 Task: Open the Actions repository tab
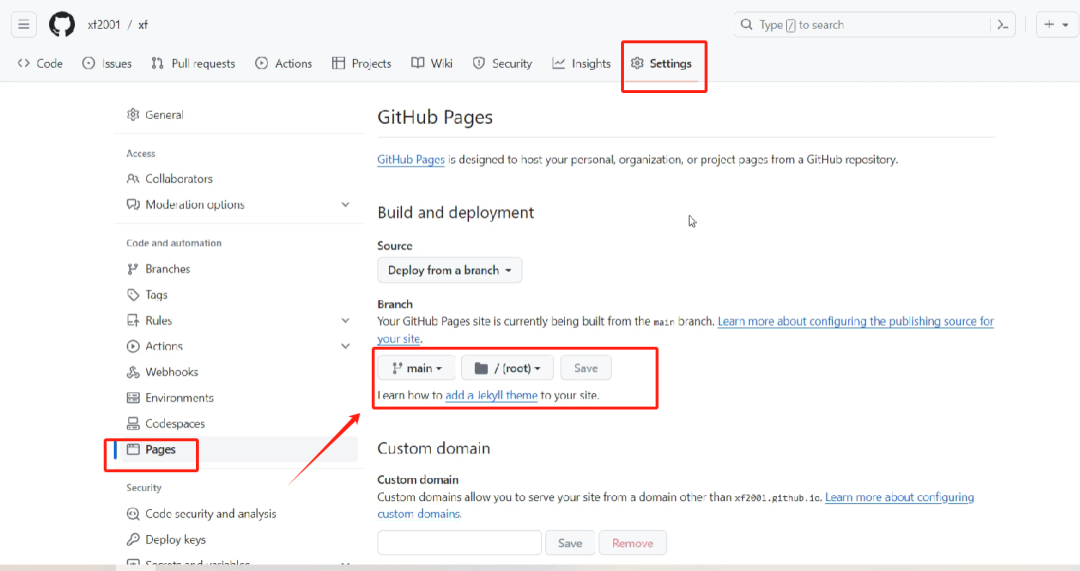[283, 63]
